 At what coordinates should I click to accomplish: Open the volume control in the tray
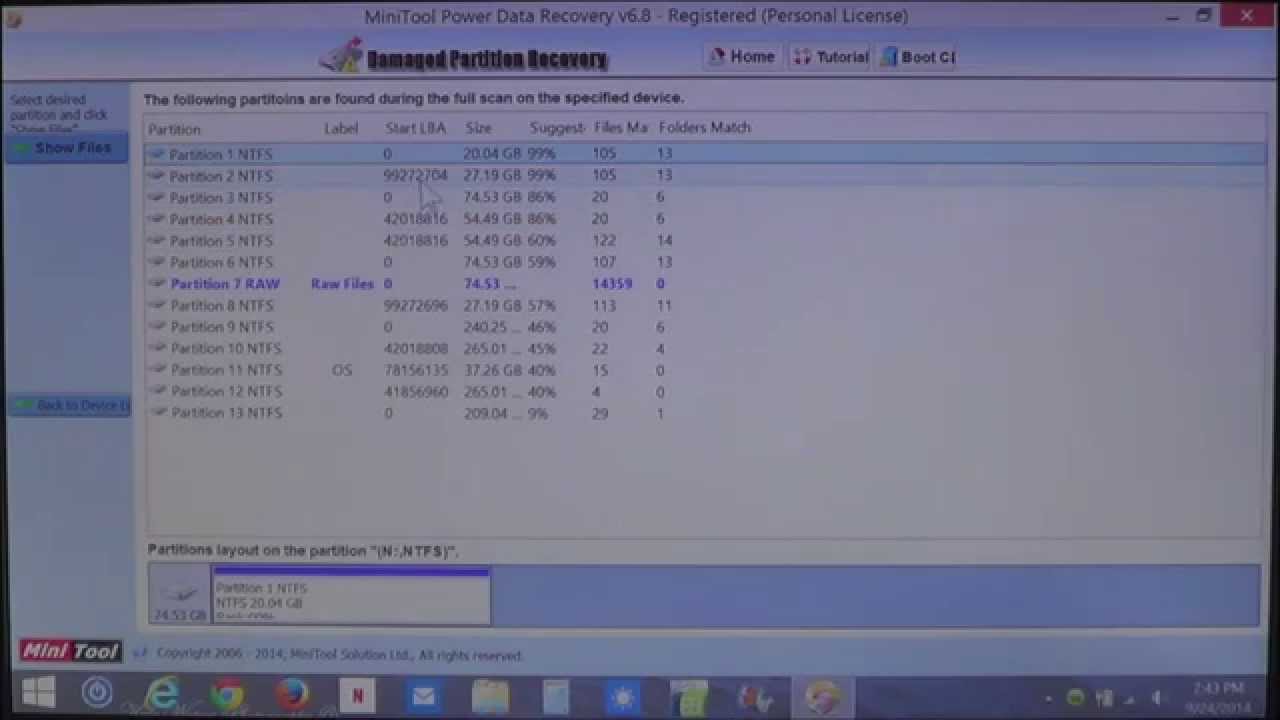pyautogui.click(x=1156, y=697)
